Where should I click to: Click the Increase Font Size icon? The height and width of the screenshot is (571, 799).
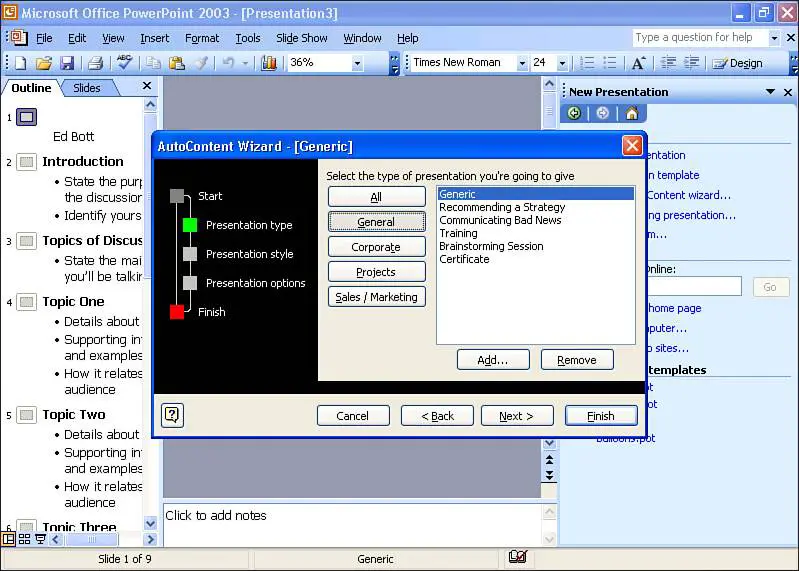point(638,63)
